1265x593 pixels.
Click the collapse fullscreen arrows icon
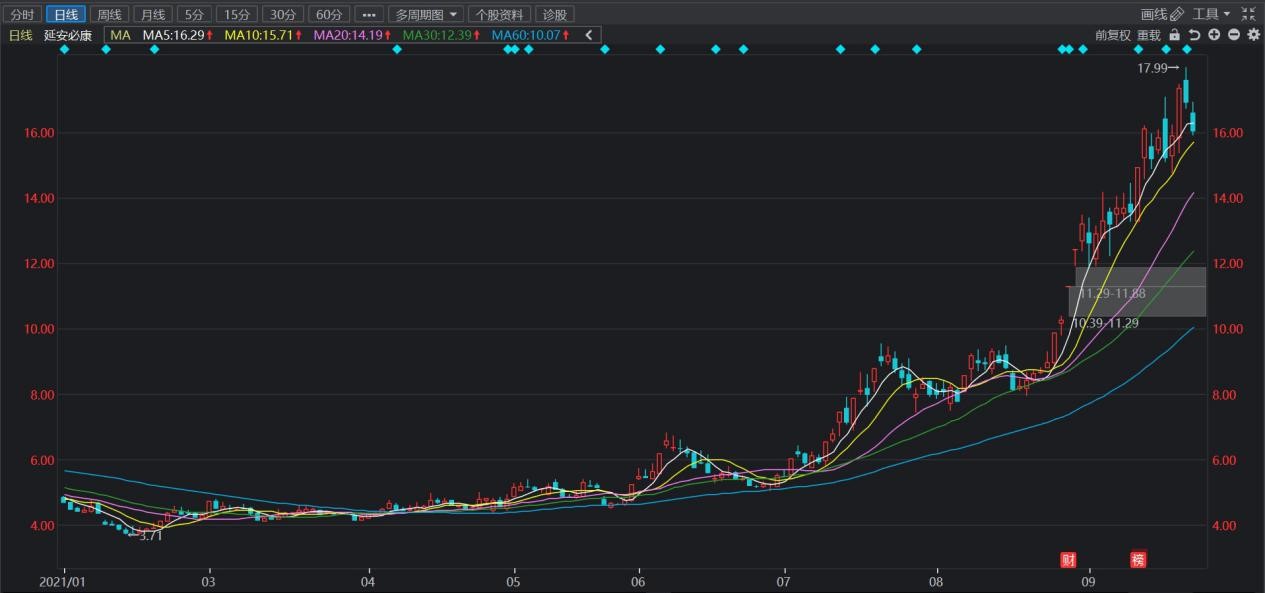click(x=1248, y=14)
